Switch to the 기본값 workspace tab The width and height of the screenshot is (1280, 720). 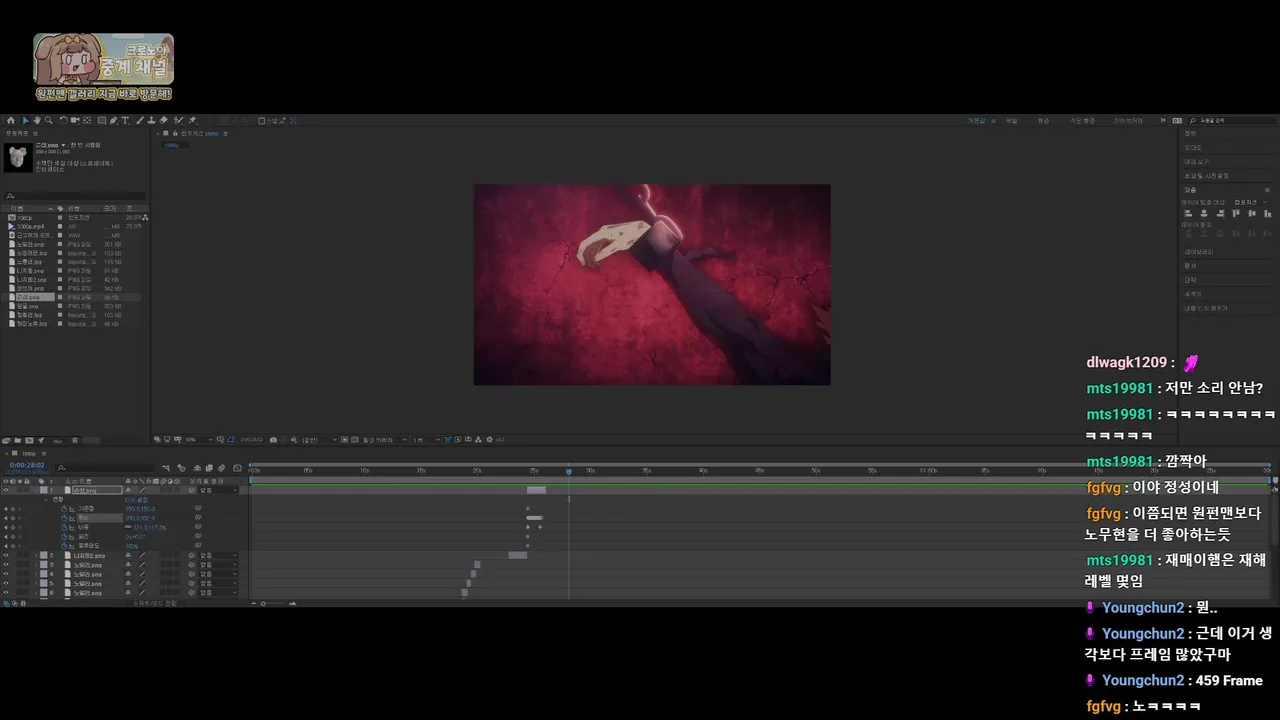click(x=976, y=120)
